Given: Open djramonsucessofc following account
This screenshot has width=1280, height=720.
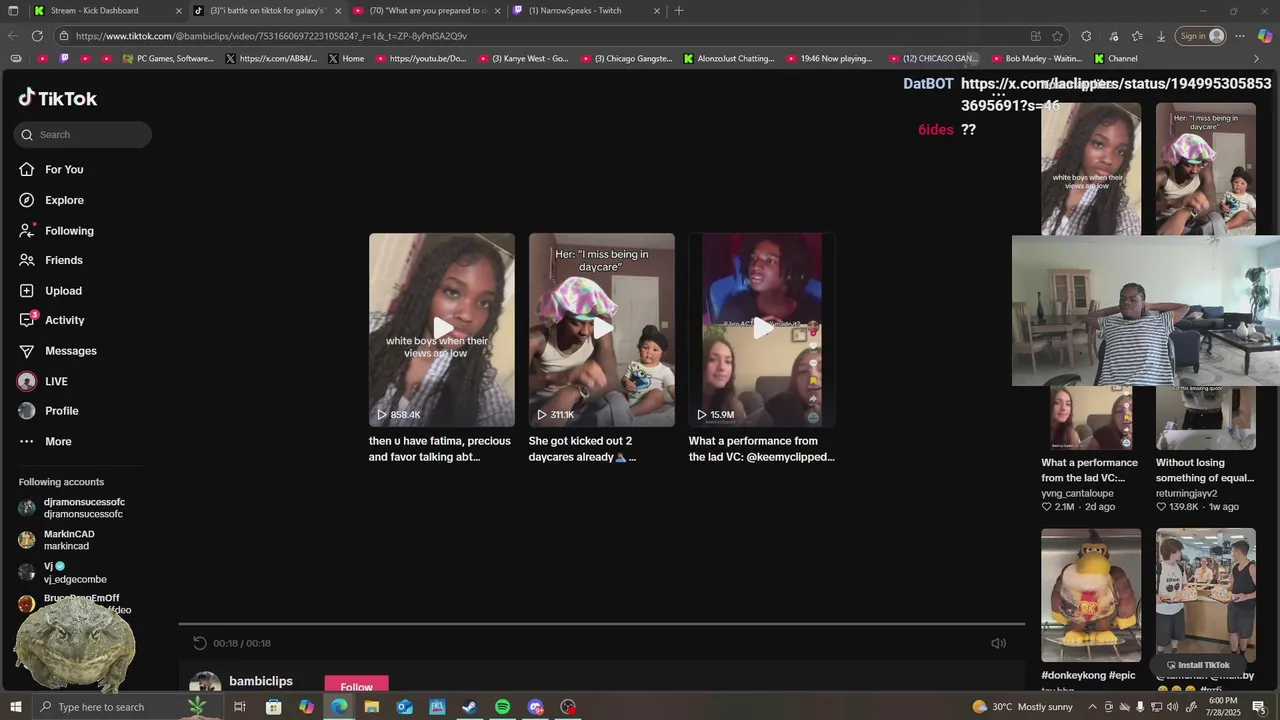Looking at the screenshot, I should tap(84, 508).
